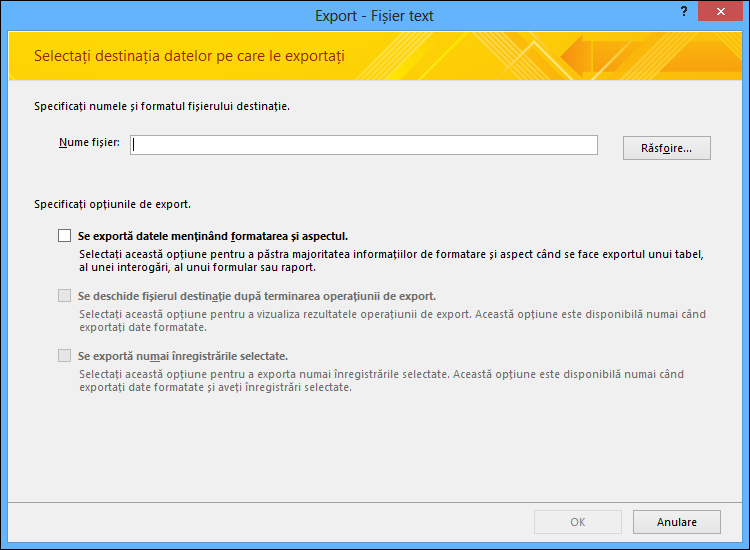Click the Export - Fișier text title bar
Image resolution: width=750 pixels, height=550 pixels.
pos(374,16)
